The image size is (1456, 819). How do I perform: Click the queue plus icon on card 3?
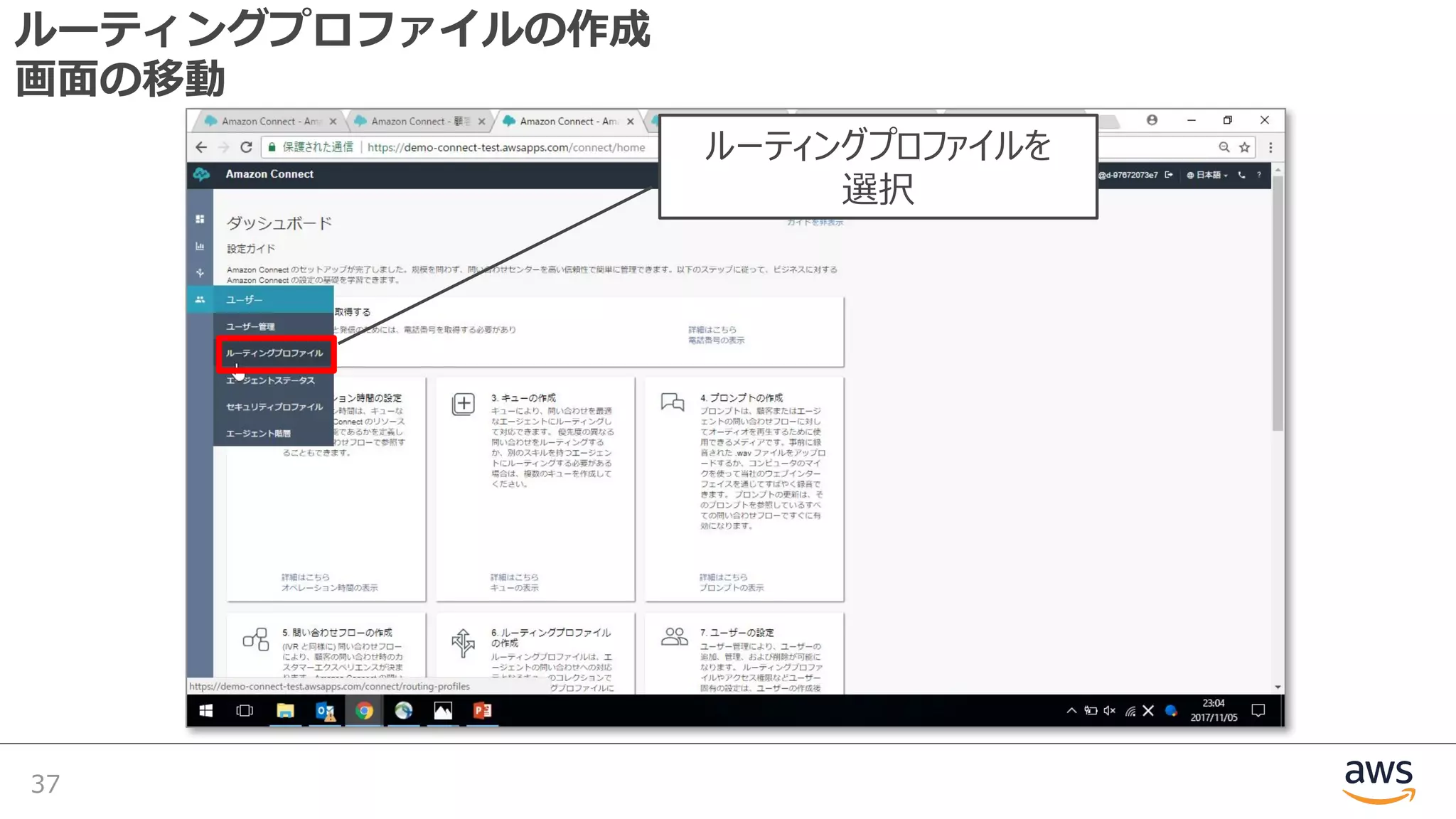pyautogui.click(x=464, y=405)
